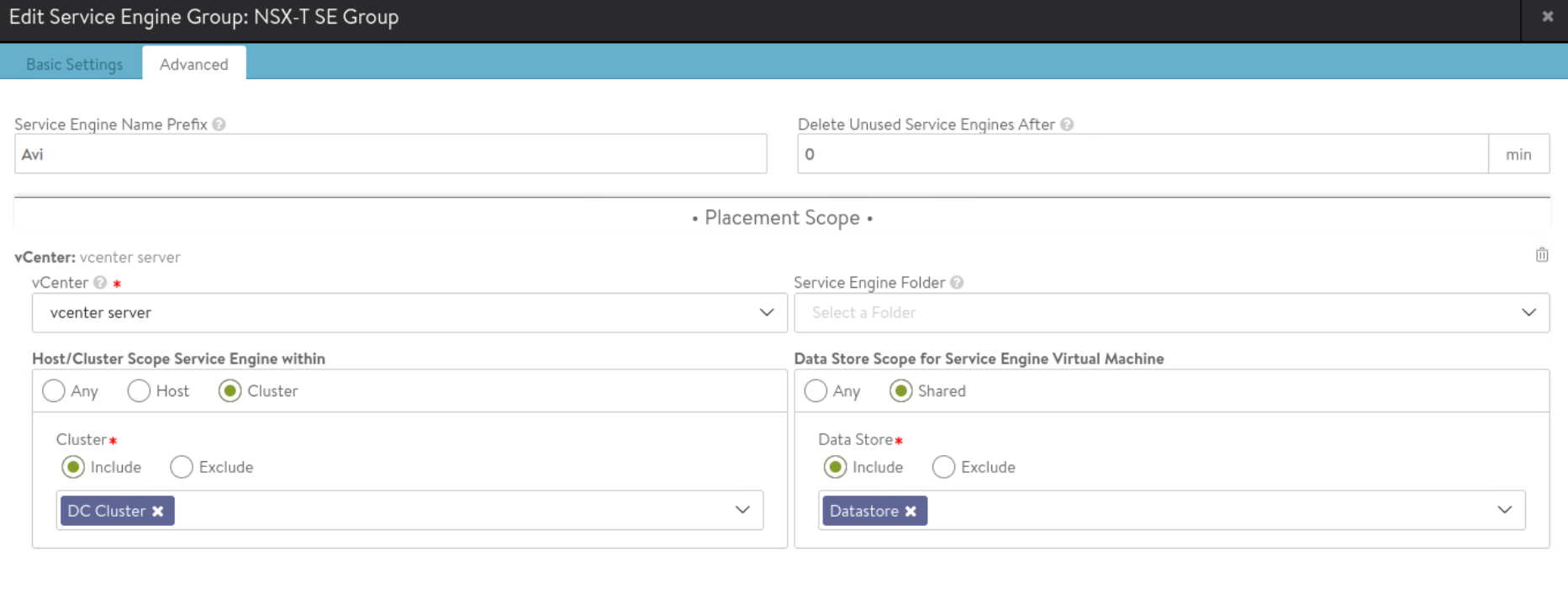Expand the Data Store selection dropdown arrow

point(1504,510)
